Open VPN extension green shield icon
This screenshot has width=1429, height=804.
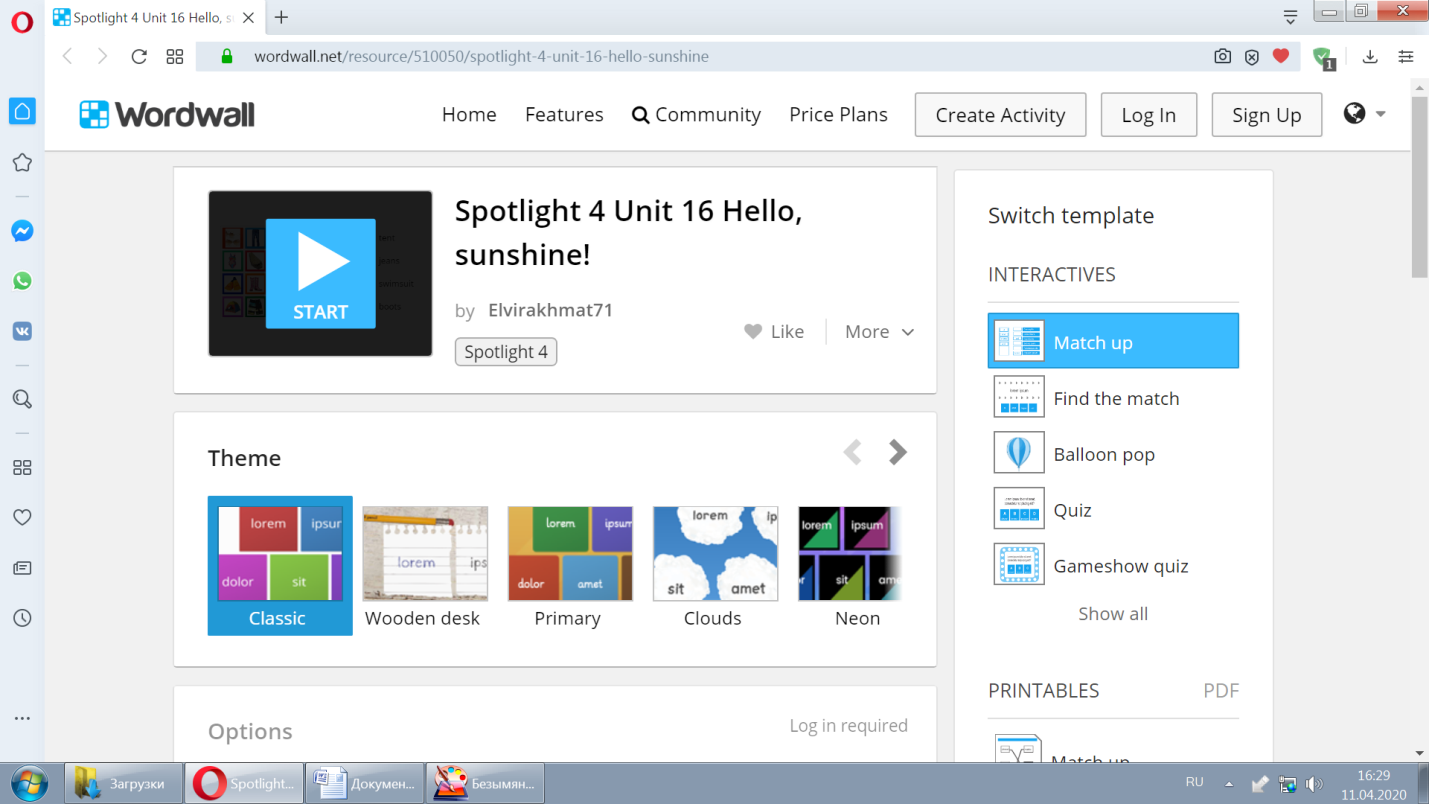pyautogui.click(x=1323, y=58)
